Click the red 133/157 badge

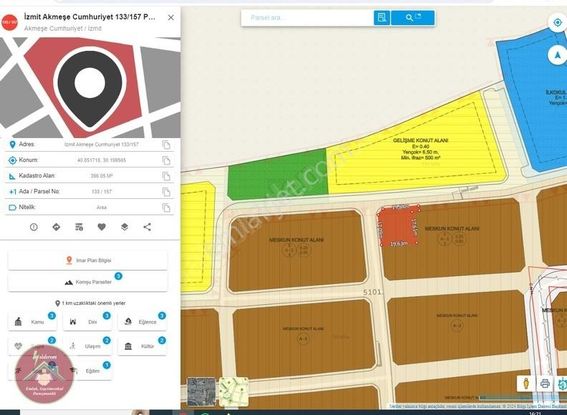tap(9, 22)
